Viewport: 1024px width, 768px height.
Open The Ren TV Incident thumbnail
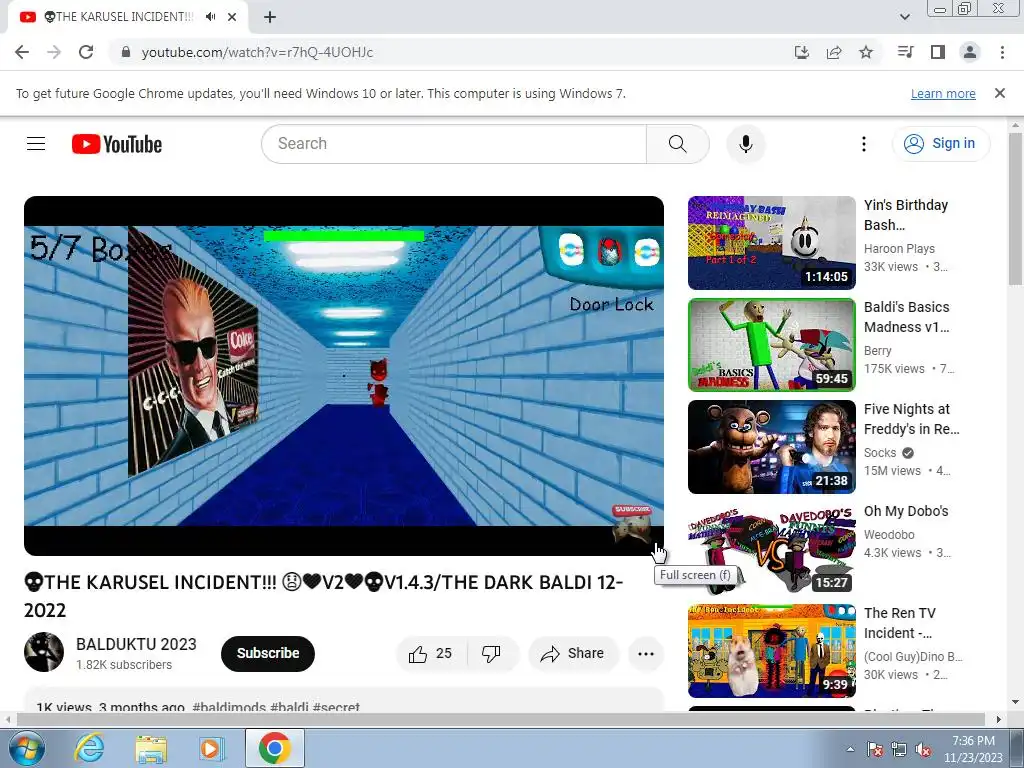(x=771, y=650)
